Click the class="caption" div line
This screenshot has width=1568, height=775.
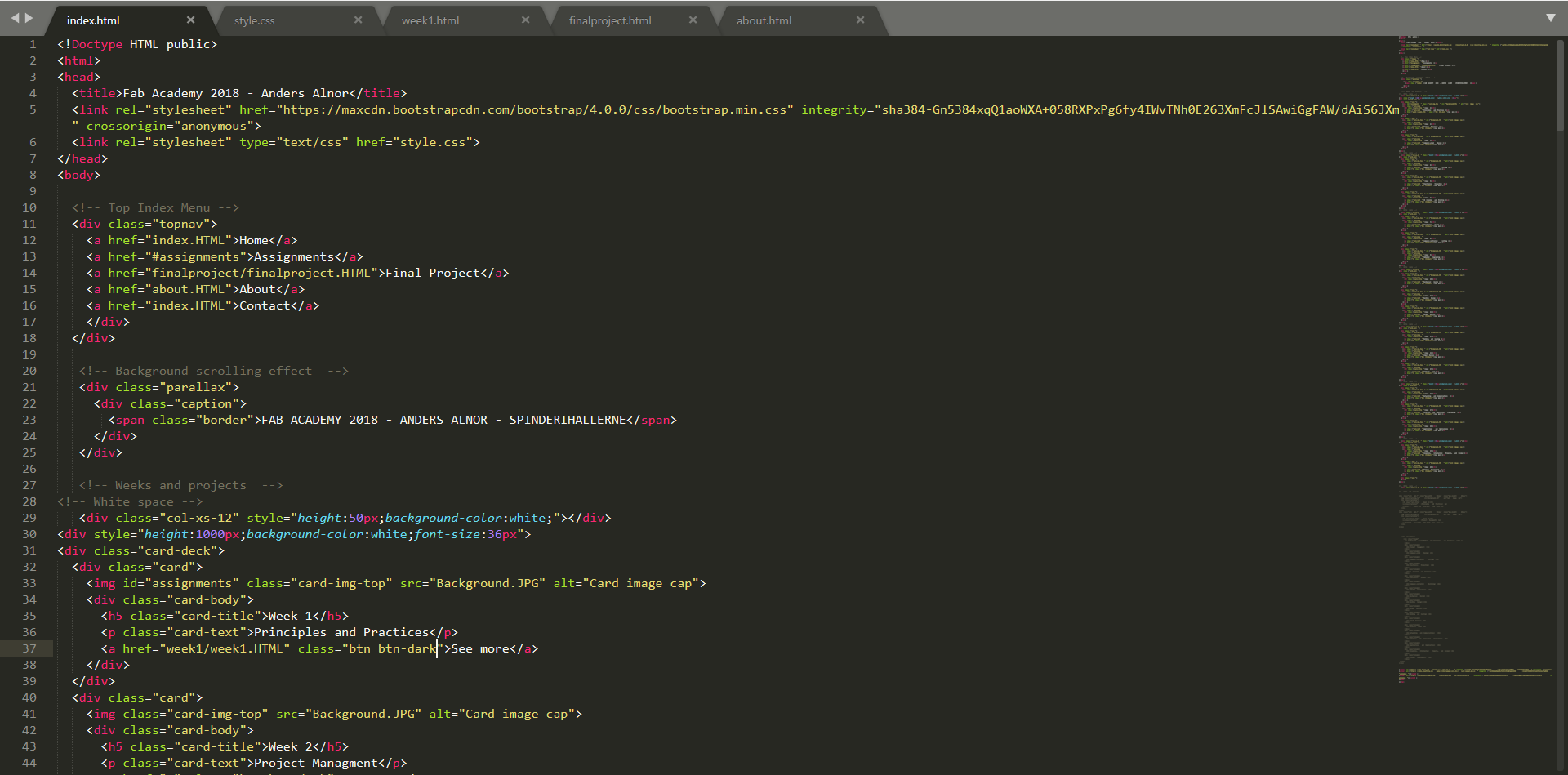(x=170, y=403)
